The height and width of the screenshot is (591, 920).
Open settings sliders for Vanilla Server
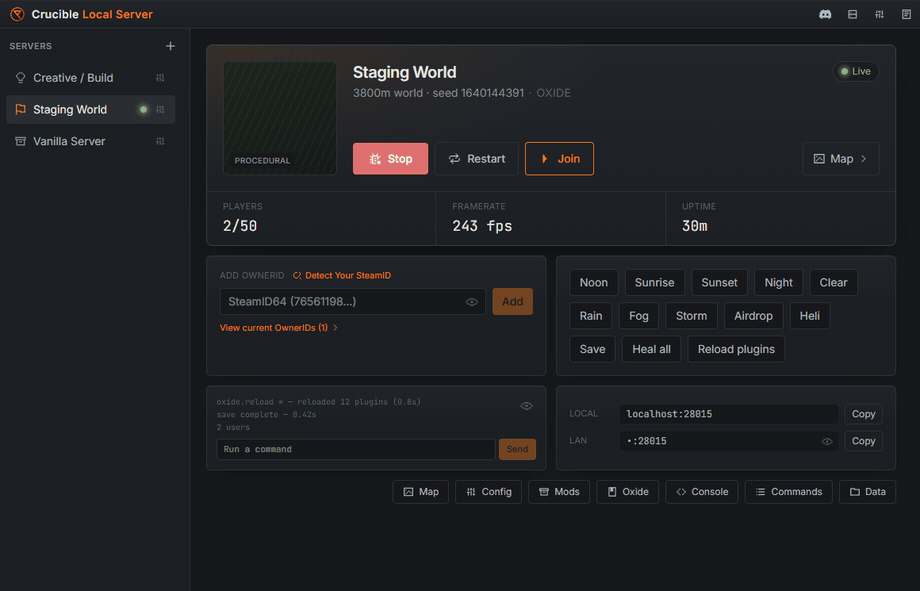pos(160,141)
